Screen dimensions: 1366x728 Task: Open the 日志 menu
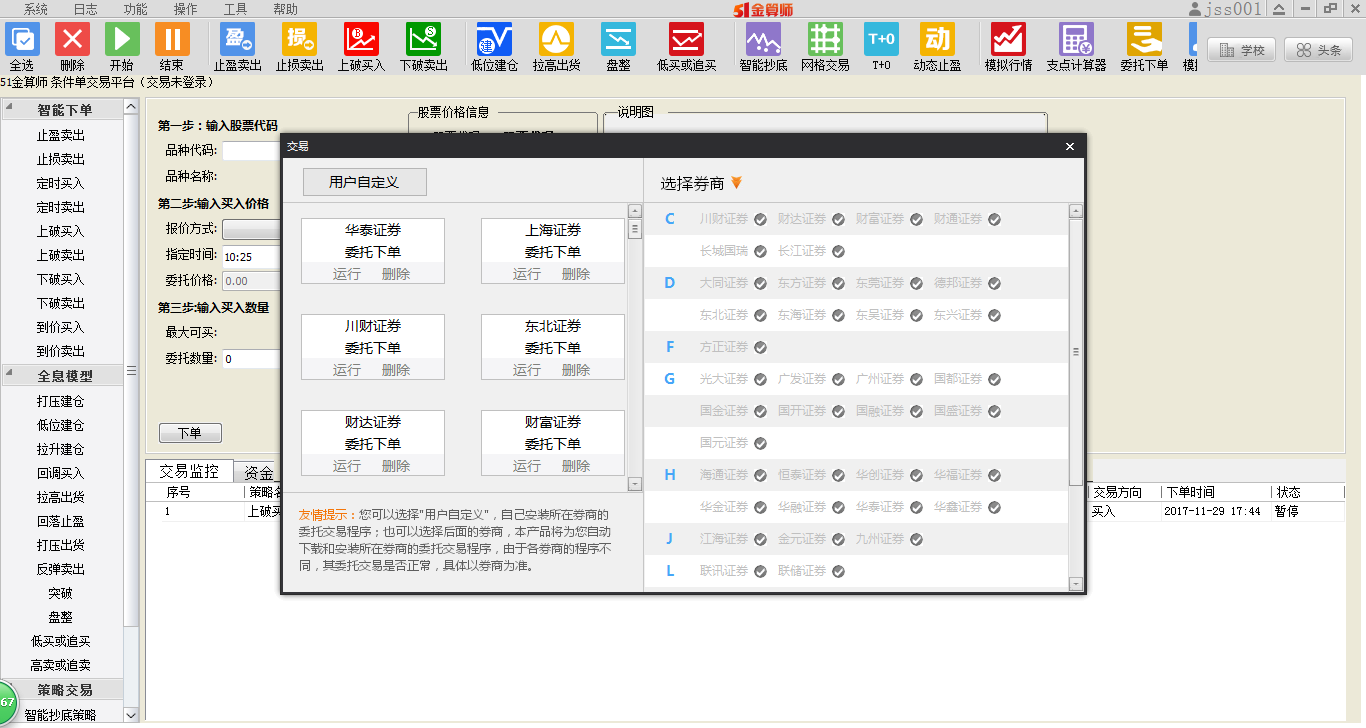[x=86, y=9]
